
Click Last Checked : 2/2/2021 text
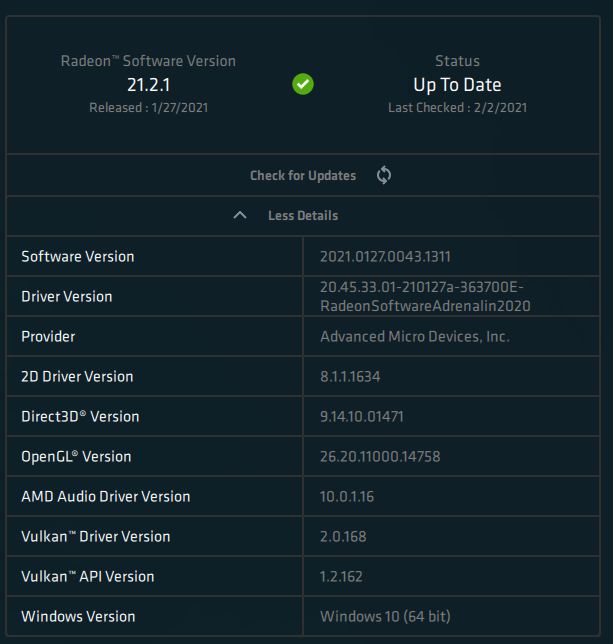pyautogui.click(x=457, y=108)
